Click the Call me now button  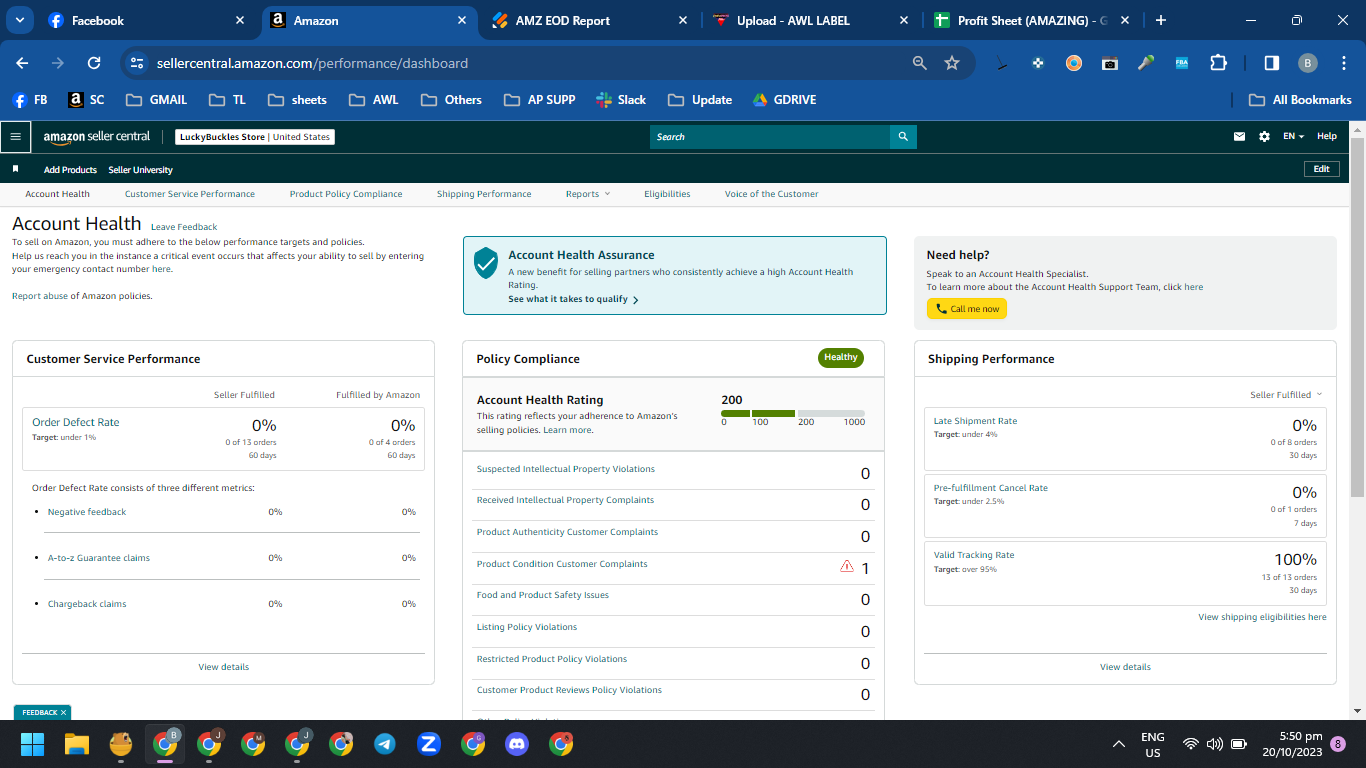point(967,309)
